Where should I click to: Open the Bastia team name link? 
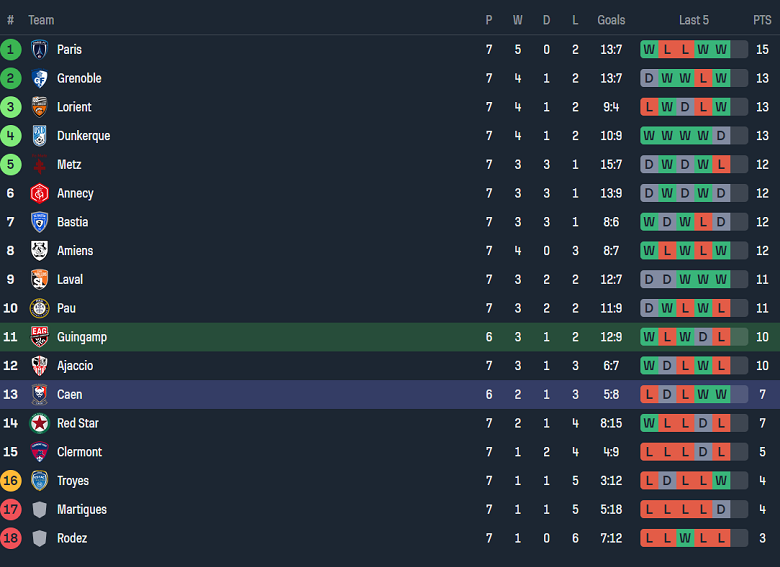tap(72, 222)
